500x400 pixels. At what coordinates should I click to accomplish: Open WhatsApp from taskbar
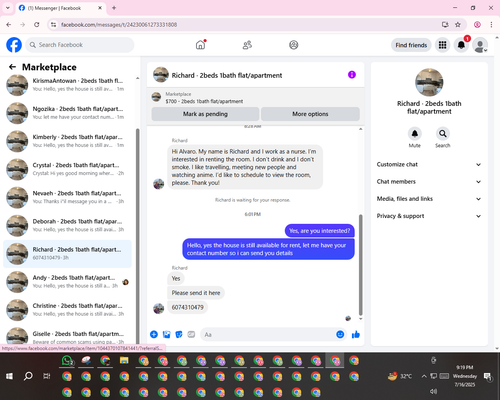click(x=67, y=361)
